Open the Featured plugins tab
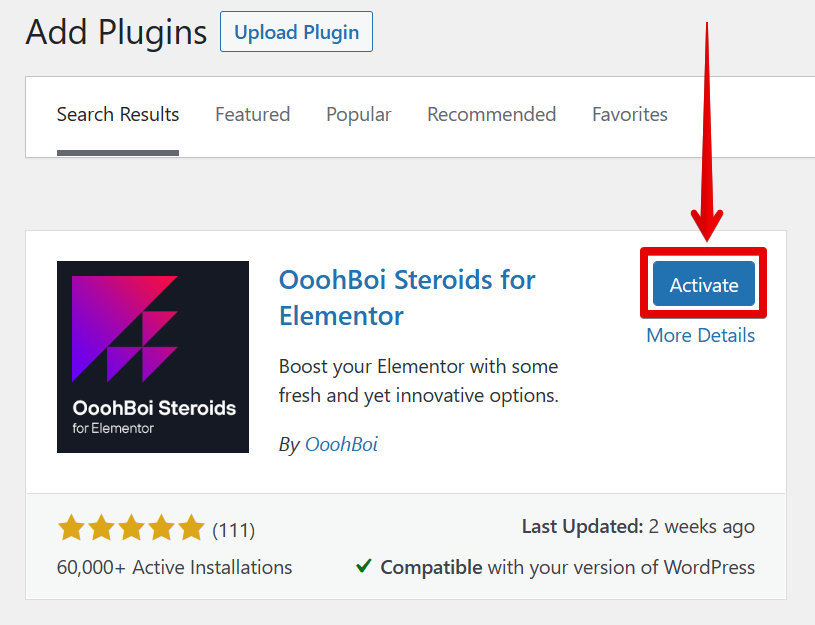815x625 pixels. (252, 115)
